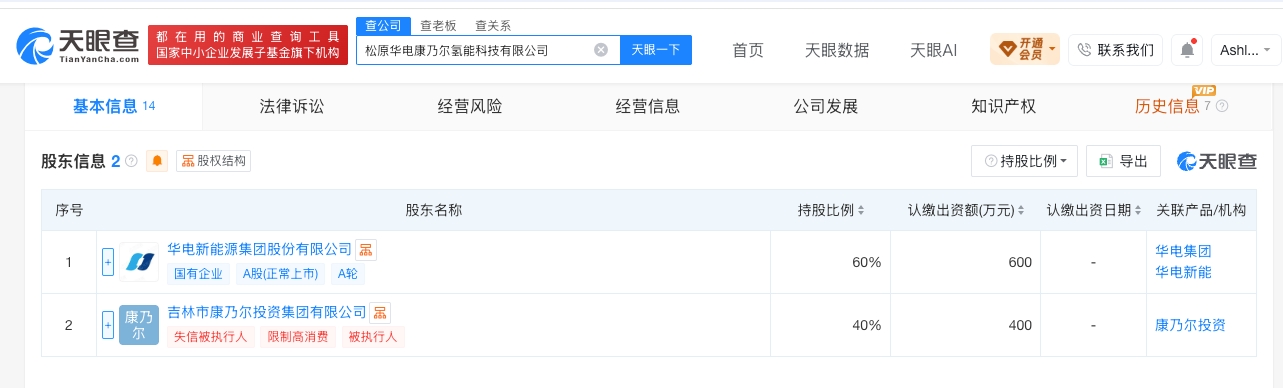Click the 限制高消费 risk tag

point(297,336)
